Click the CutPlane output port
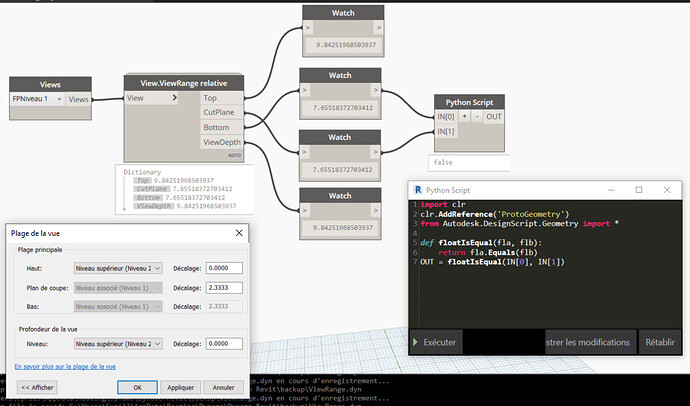Viewport: 690px width, 406px height. [x=221, y=113]
